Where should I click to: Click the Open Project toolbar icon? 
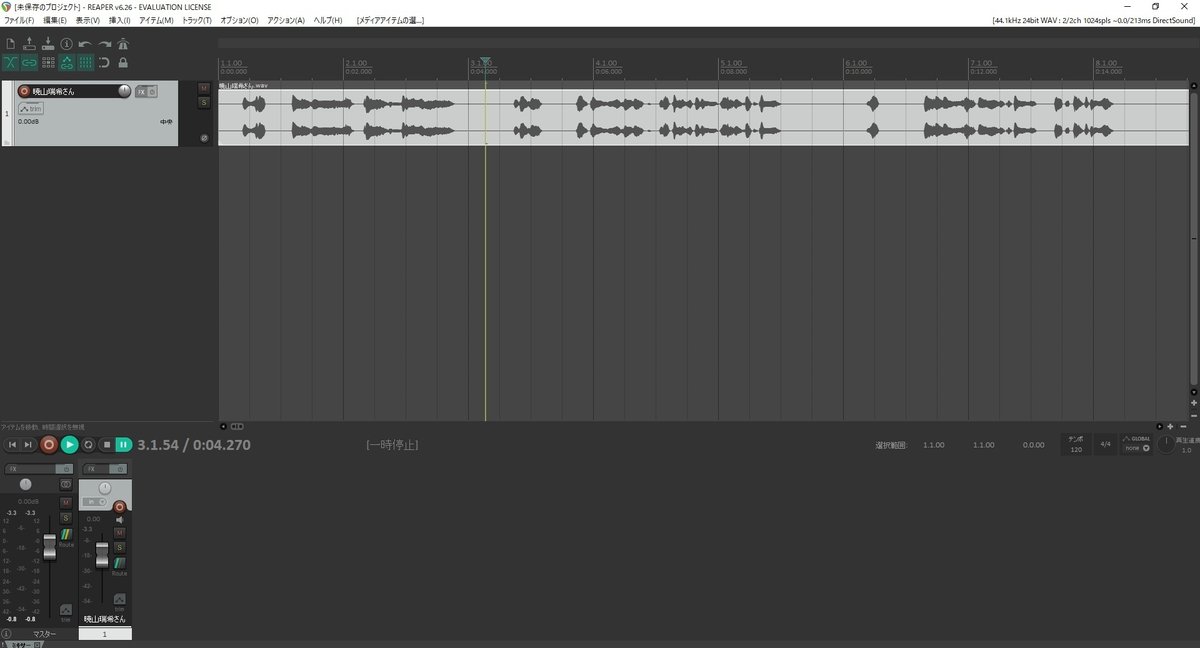[29, 44]
